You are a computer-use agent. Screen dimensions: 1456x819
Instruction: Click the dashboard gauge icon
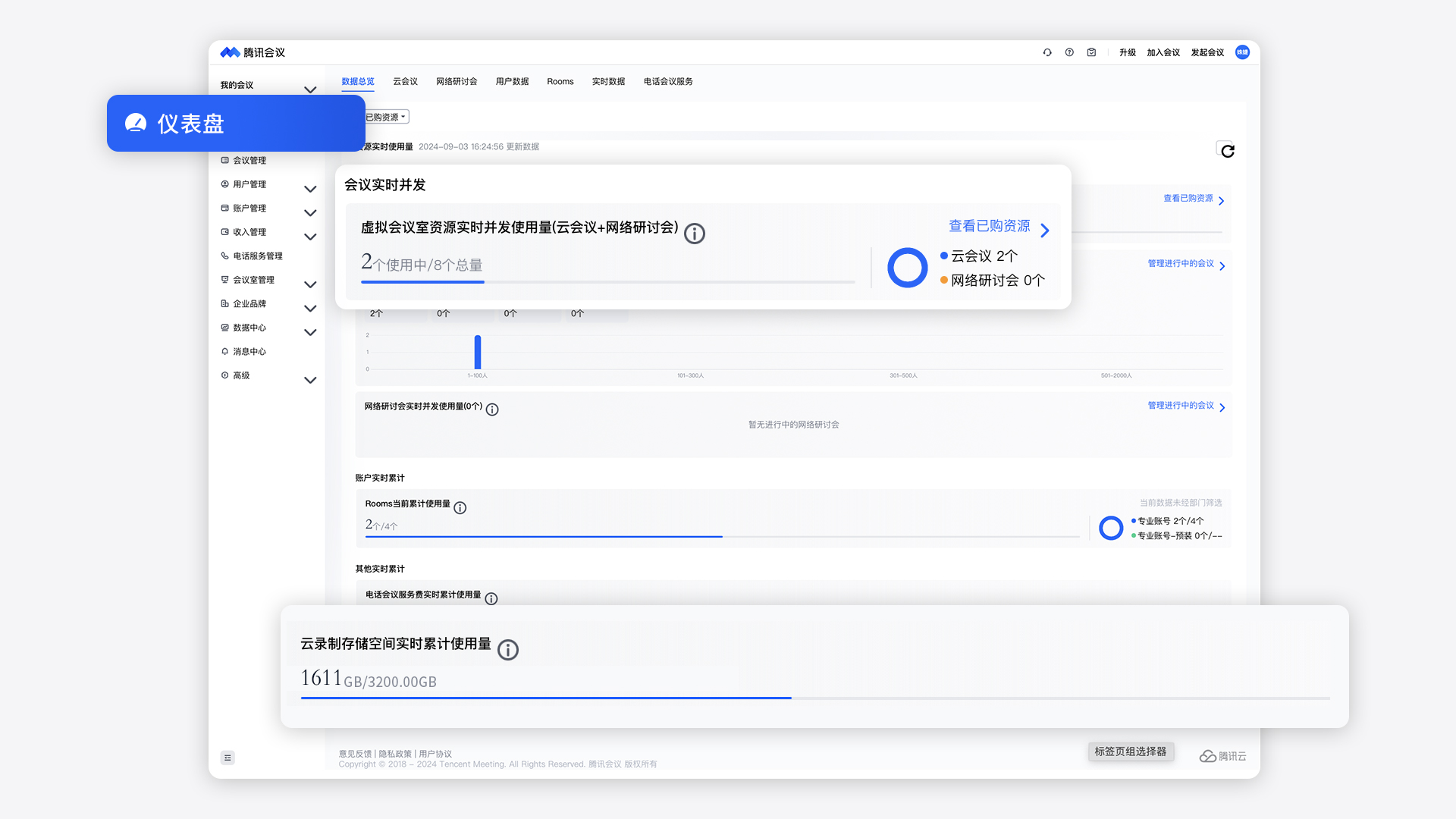(136, 123)
